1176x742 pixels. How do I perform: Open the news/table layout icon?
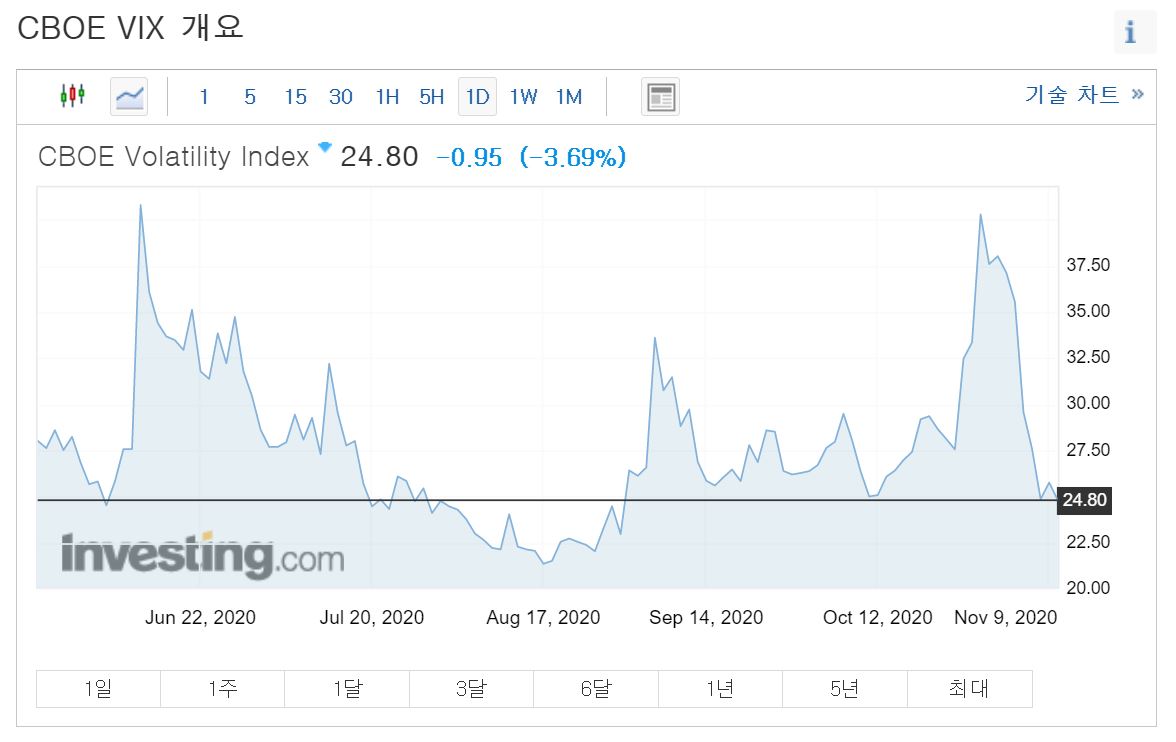click(x=661, y=97)
